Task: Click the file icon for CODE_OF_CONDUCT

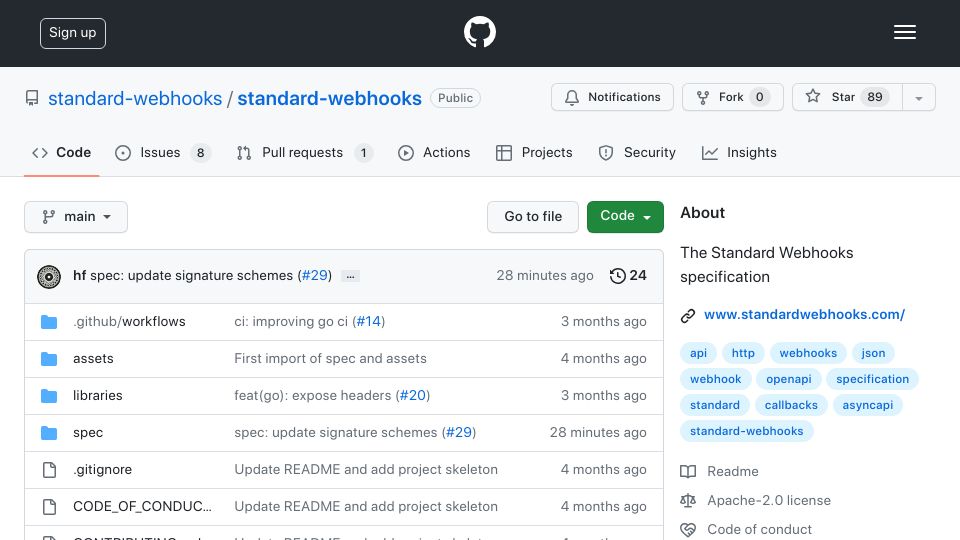Action: click(49, 507)
